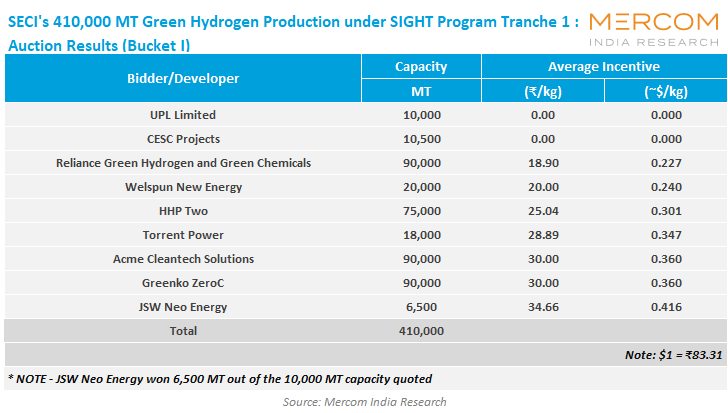Click the (₹/kg) sub-header cell

(x=543, y=91)
